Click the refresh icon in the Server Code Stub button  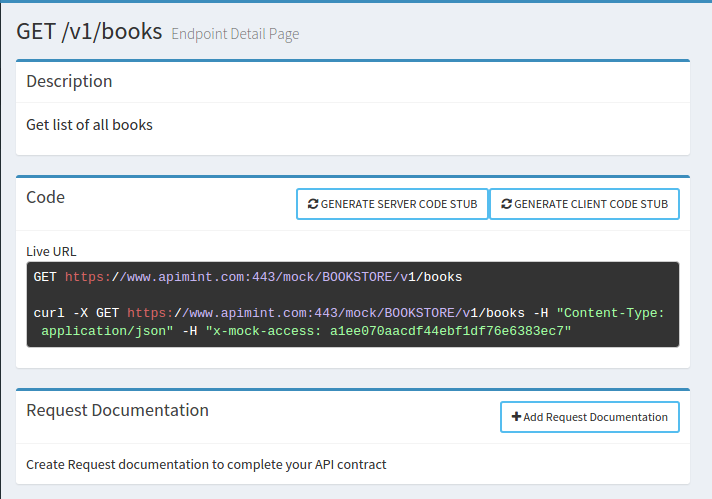point(313,204)
